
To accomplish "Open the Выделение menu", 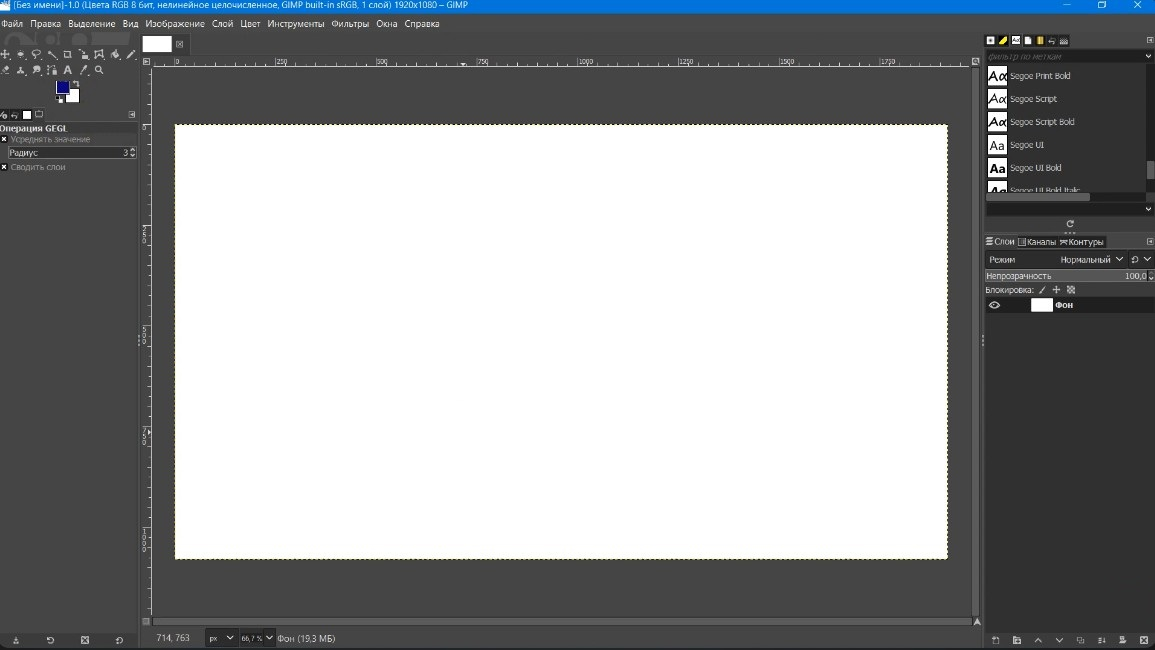I will click(91, 24).
